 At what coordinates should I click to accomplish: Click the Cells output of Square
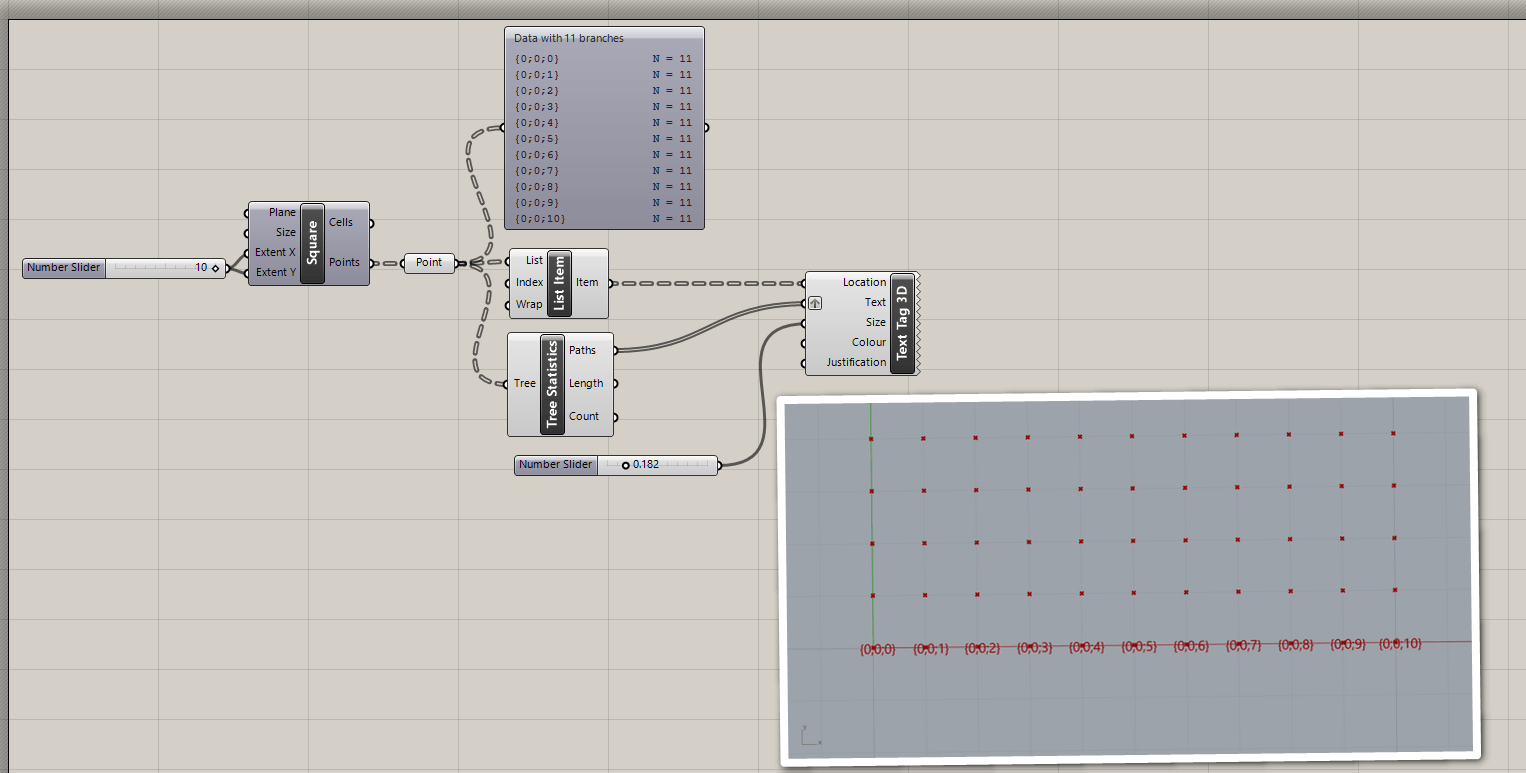point(341,223)
